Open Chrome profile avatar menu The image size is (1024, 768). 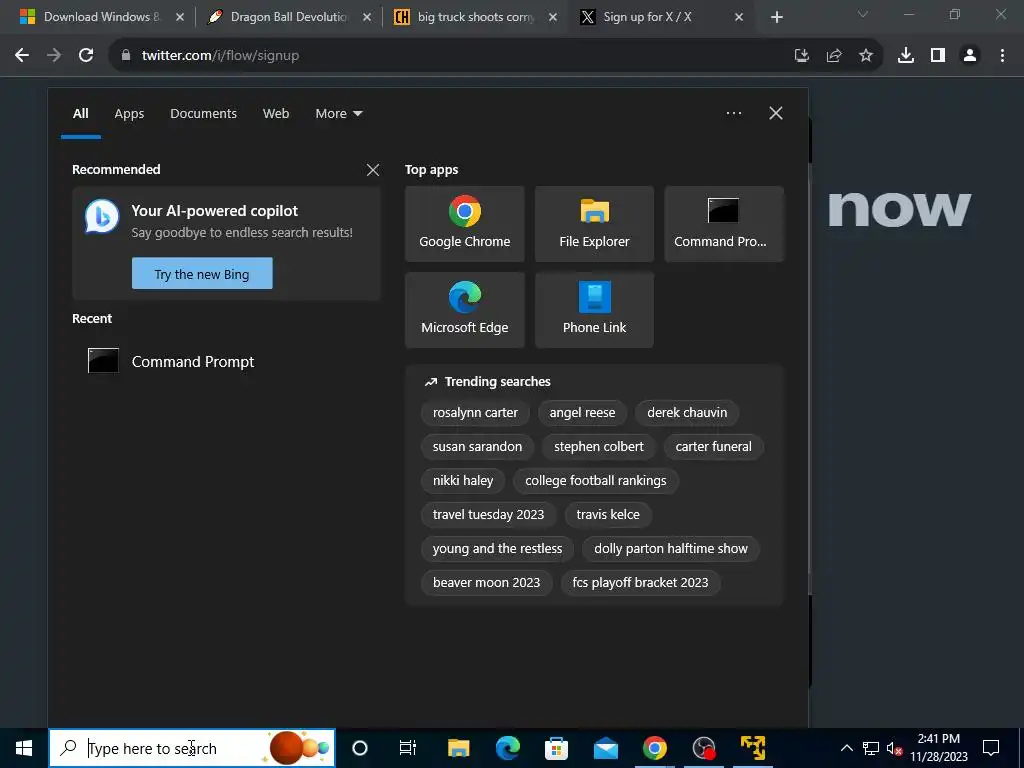click(x=970, y=56)
